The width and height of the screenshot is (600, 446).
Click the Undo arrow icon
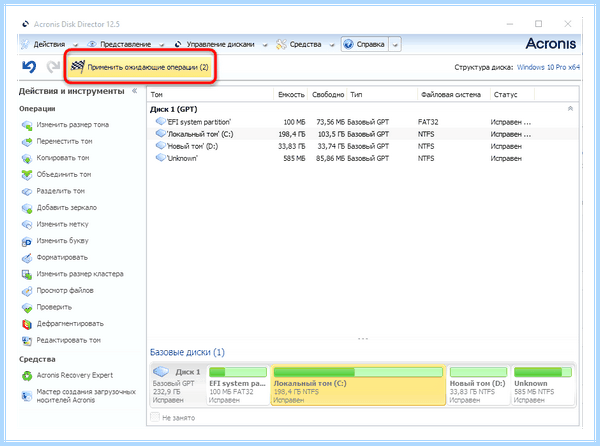pos(29,67)
